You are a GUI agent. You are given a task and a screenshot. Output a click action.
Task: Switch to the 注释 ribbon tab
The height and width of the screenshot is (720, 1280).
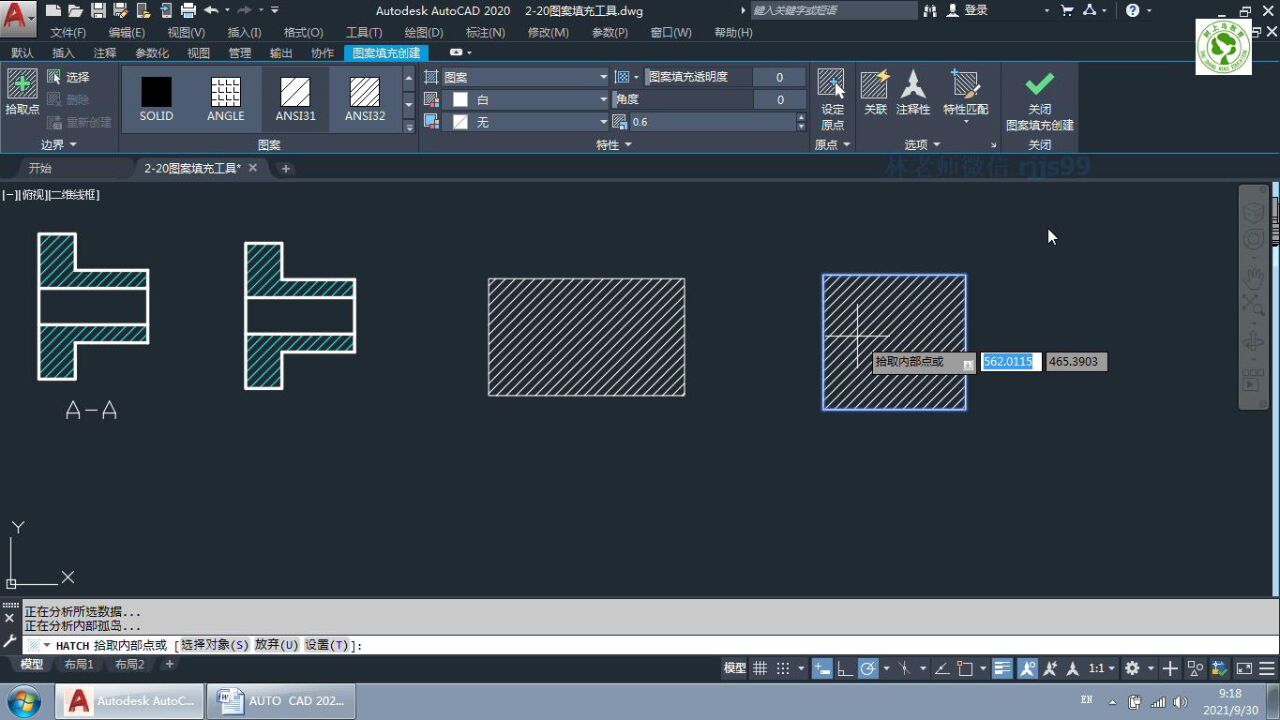pos(105,53)
